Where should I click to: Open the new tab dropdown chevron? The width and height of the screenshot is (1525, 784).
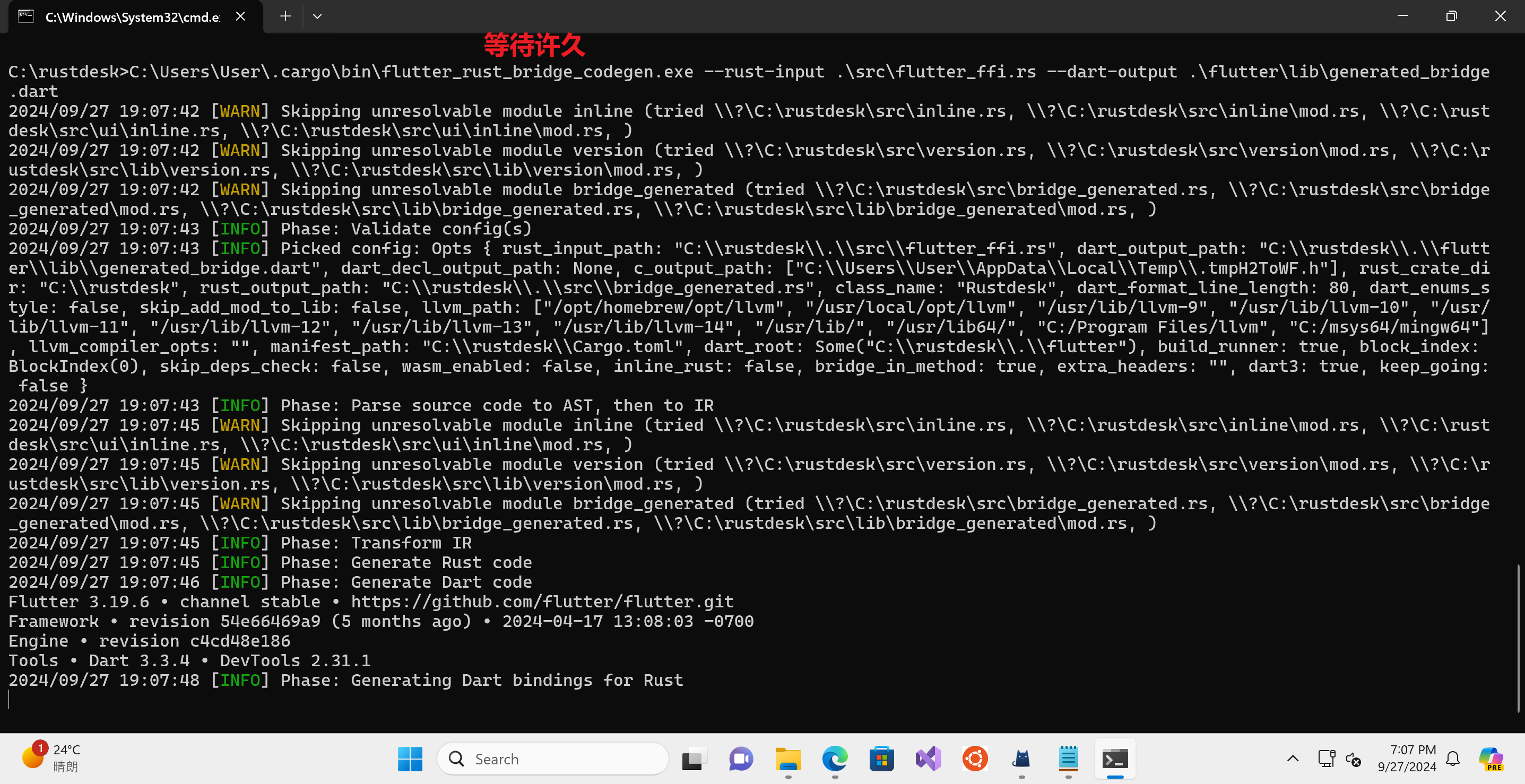[x=317, y=16]
